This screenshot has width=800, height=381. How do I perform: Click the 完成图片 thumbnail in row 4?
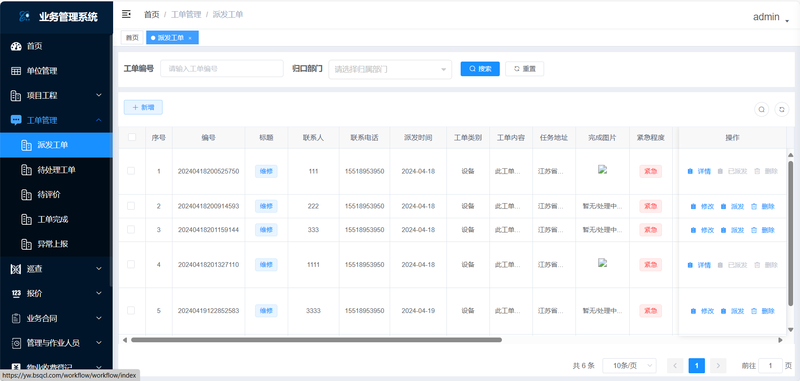tap(602, 263)
